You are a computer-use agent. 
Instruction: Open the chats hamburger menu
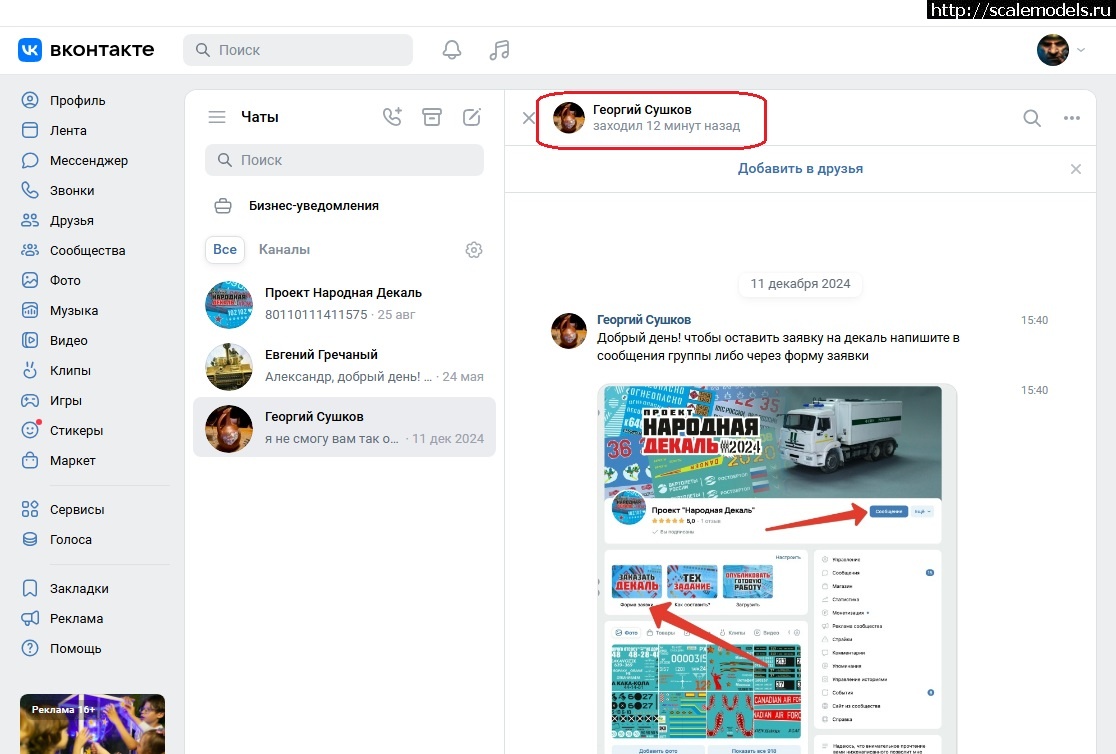(217, 117)
